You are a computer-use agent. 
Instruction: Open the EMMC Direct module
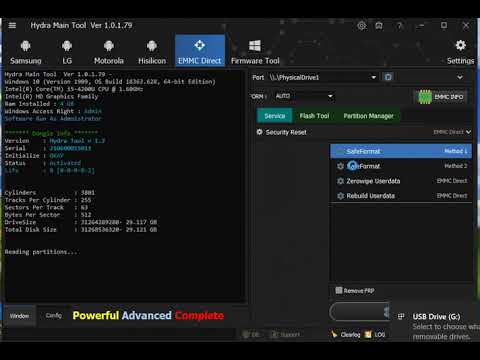pyautogui.click(x=200, y=51)
